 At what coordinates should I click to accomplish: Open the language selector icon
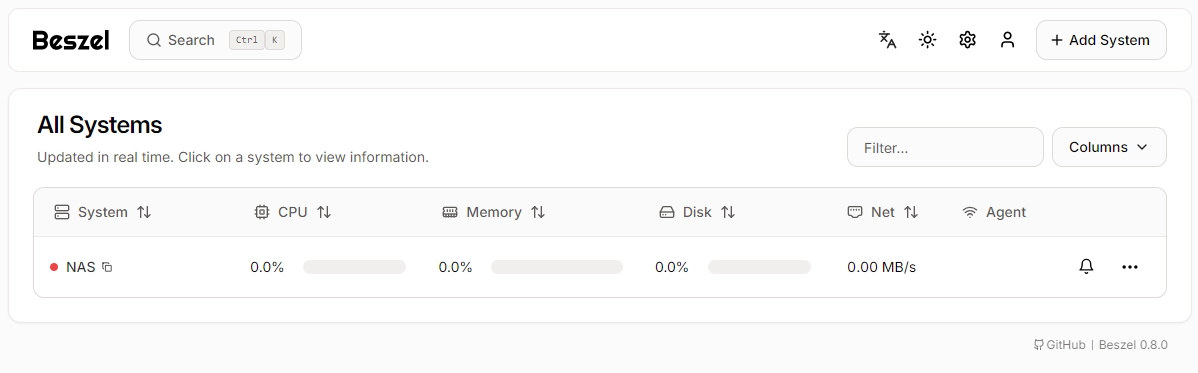(x=887, y=40)
